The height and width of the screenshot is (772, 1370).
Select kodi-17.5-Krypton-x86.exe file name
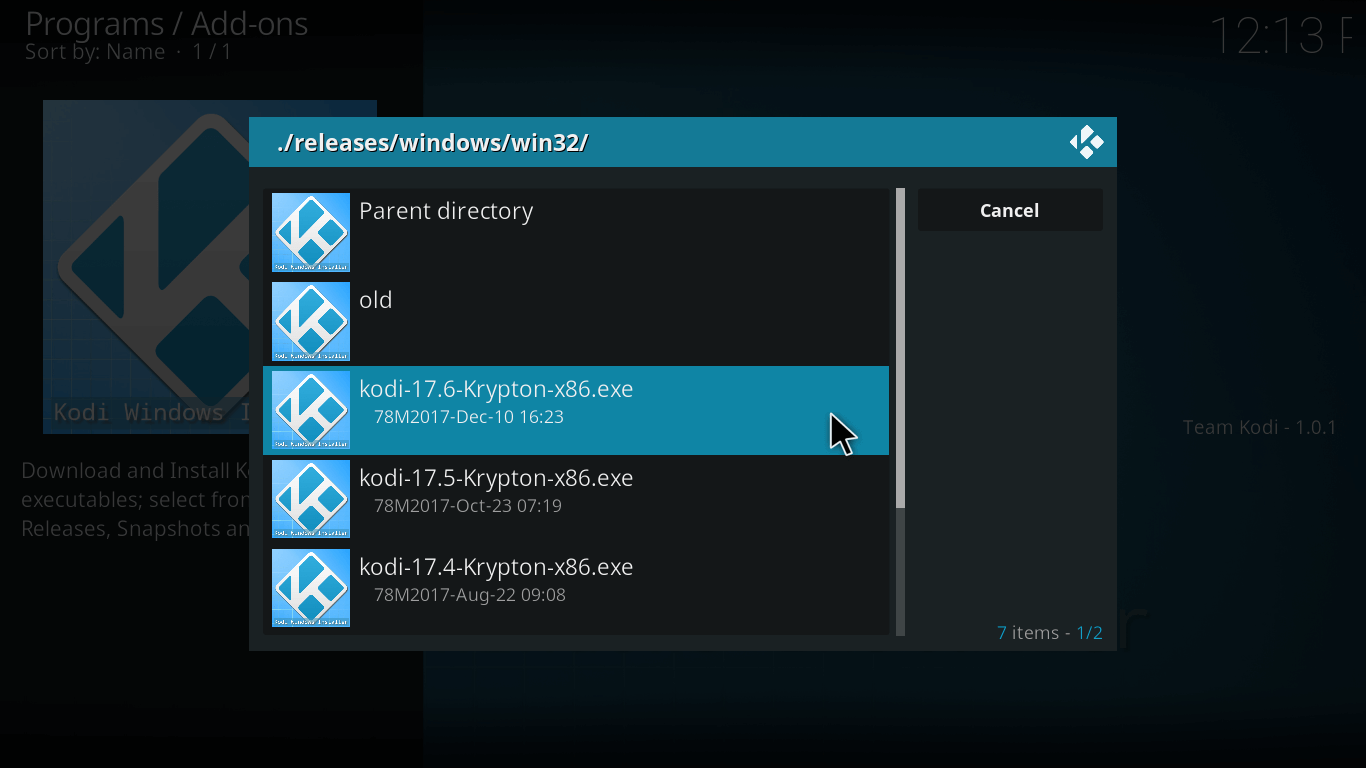click(496, 478)
